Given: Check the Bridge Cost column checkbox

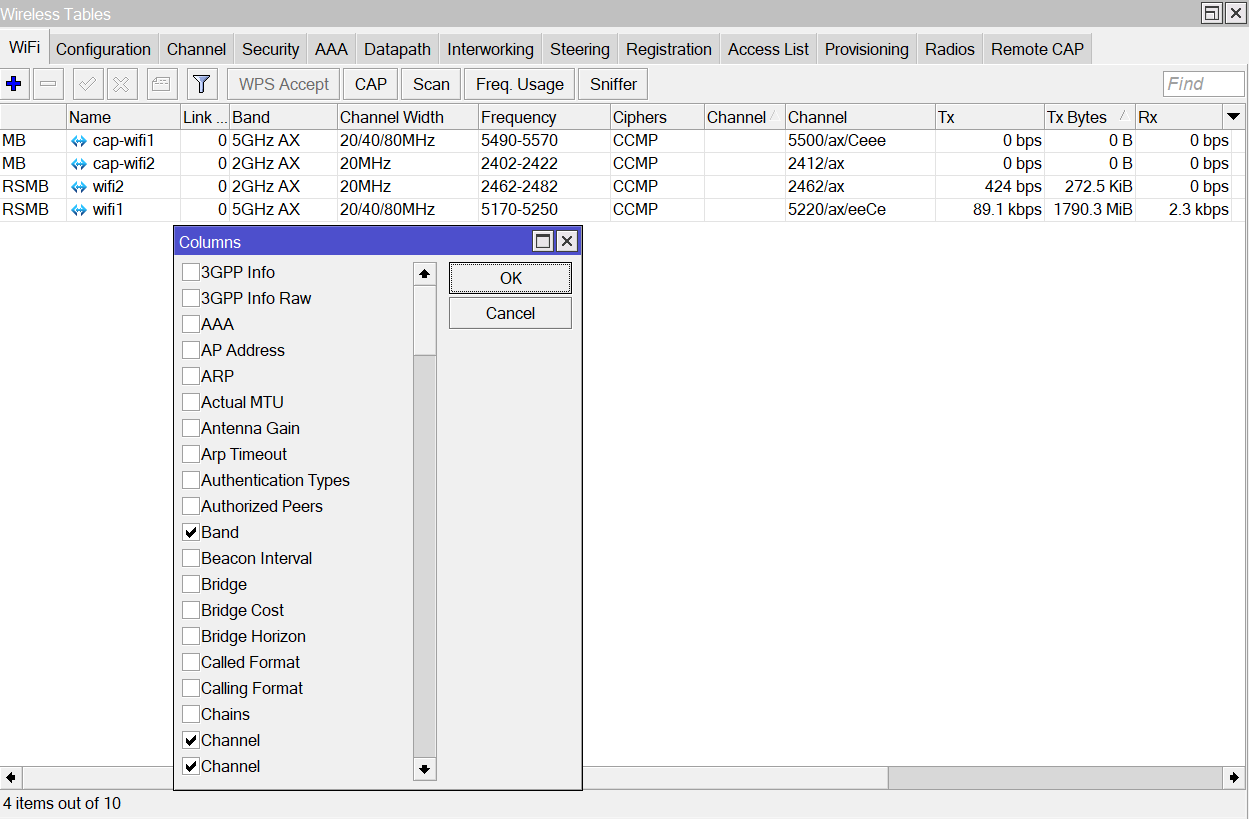Looking at the screenshot, I should 191,610.
